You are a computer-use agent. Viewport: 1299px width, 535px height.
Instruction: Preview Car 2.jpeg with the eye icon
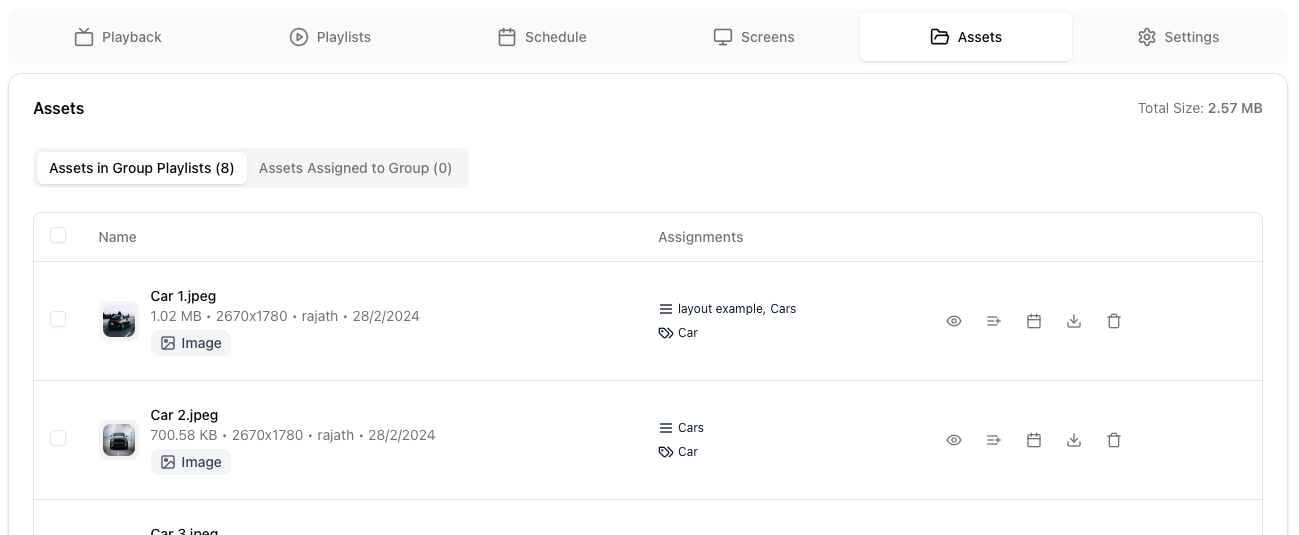954,440
